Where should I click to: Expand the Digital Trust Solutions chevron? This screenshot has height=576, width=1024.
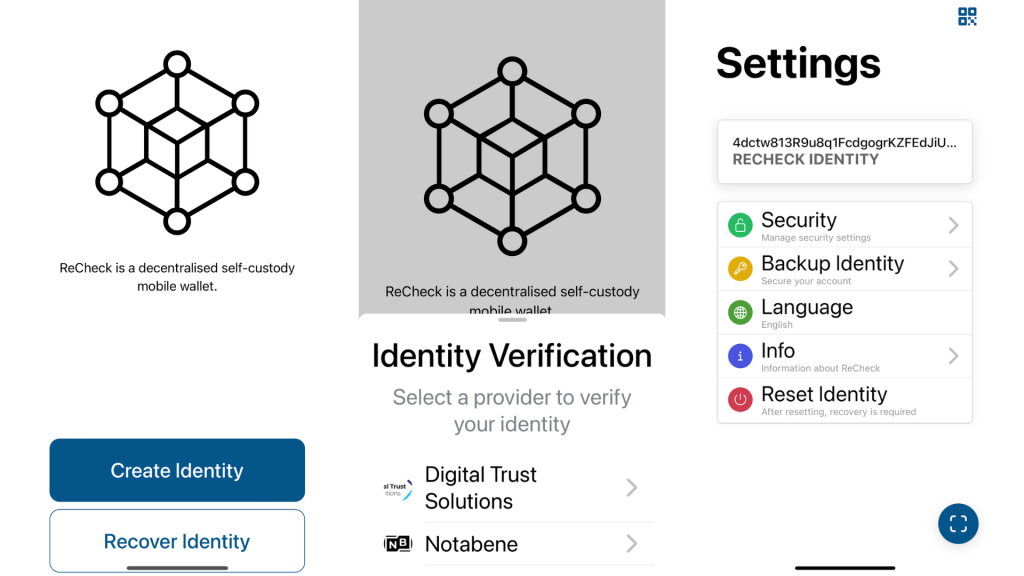point(631,487)
